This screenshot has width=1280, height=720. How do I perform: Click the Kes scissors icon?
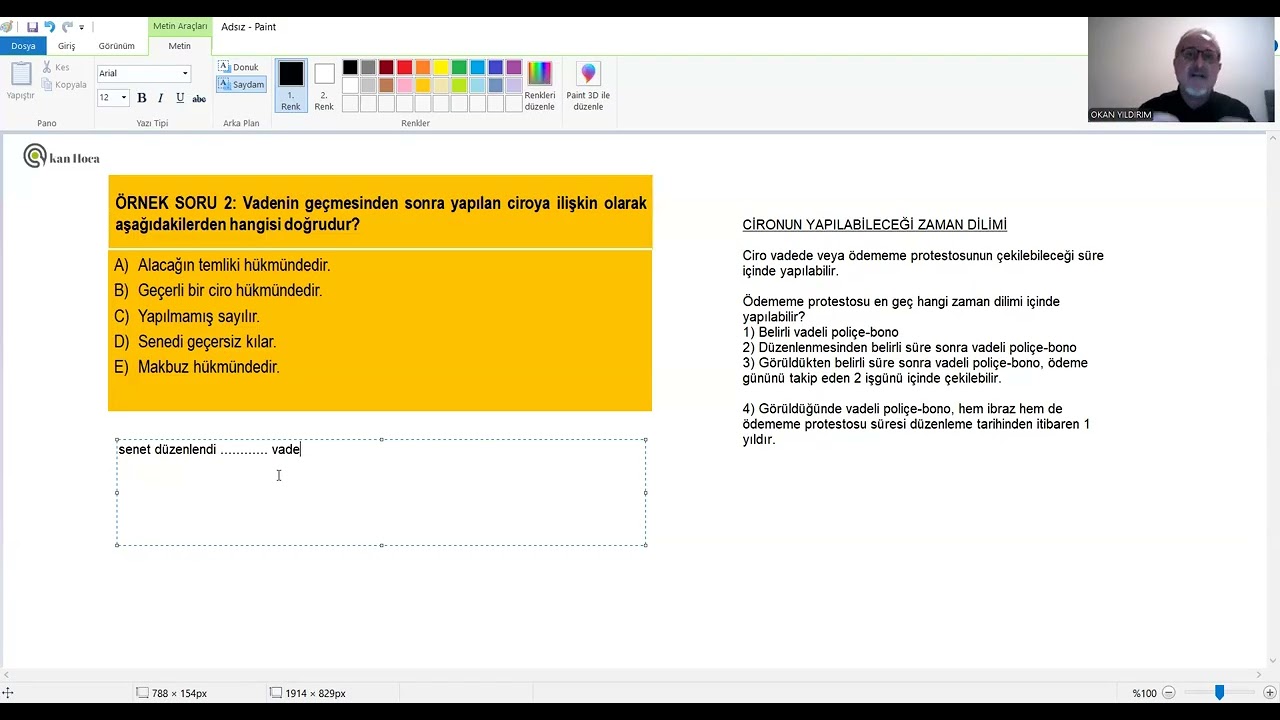pyautogui.click(x=47, y=67)
